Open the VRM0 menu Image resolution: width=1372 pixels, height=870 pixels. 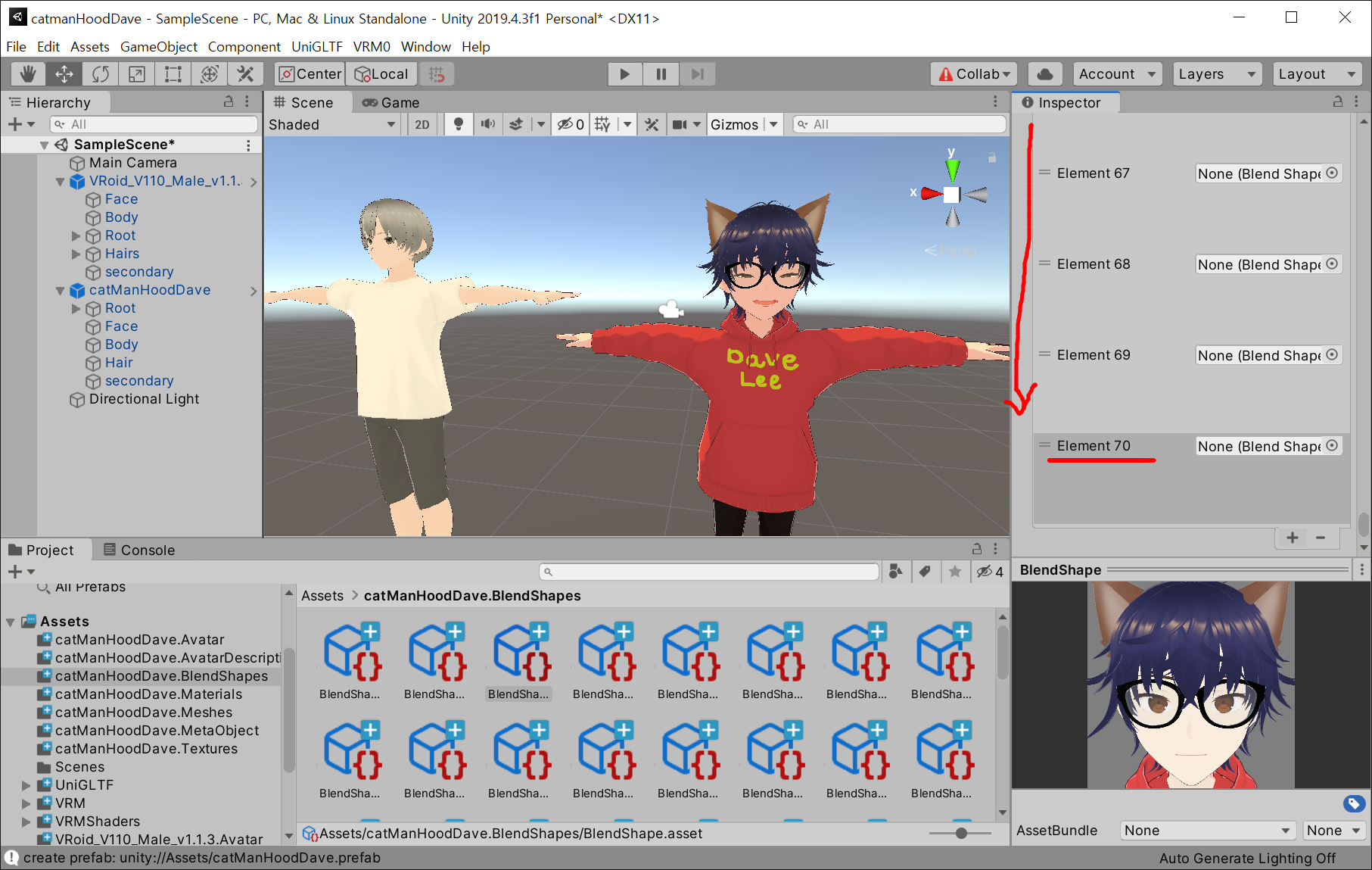(372, 47)
